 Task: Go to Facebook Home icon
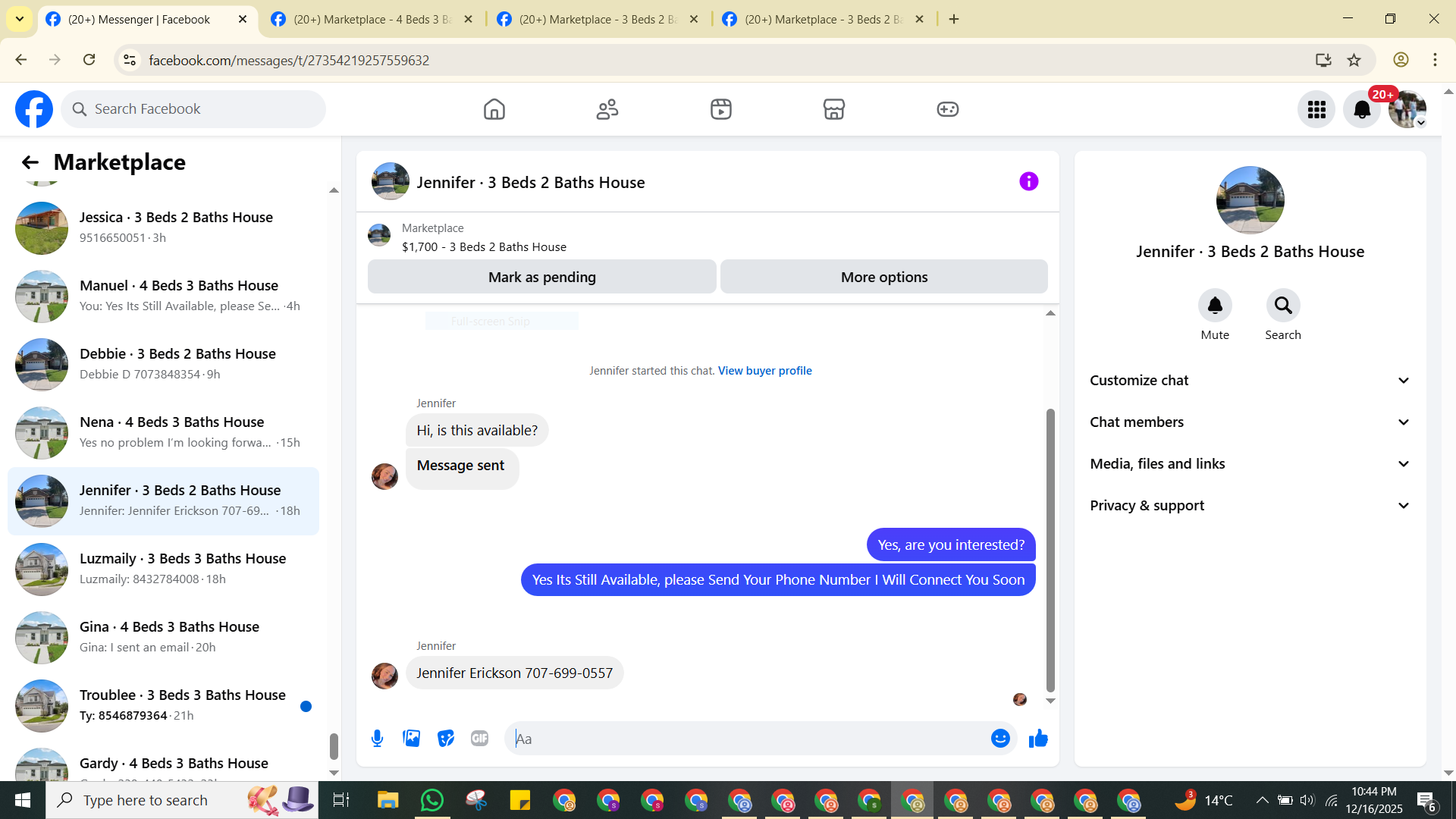click(494, 109)
